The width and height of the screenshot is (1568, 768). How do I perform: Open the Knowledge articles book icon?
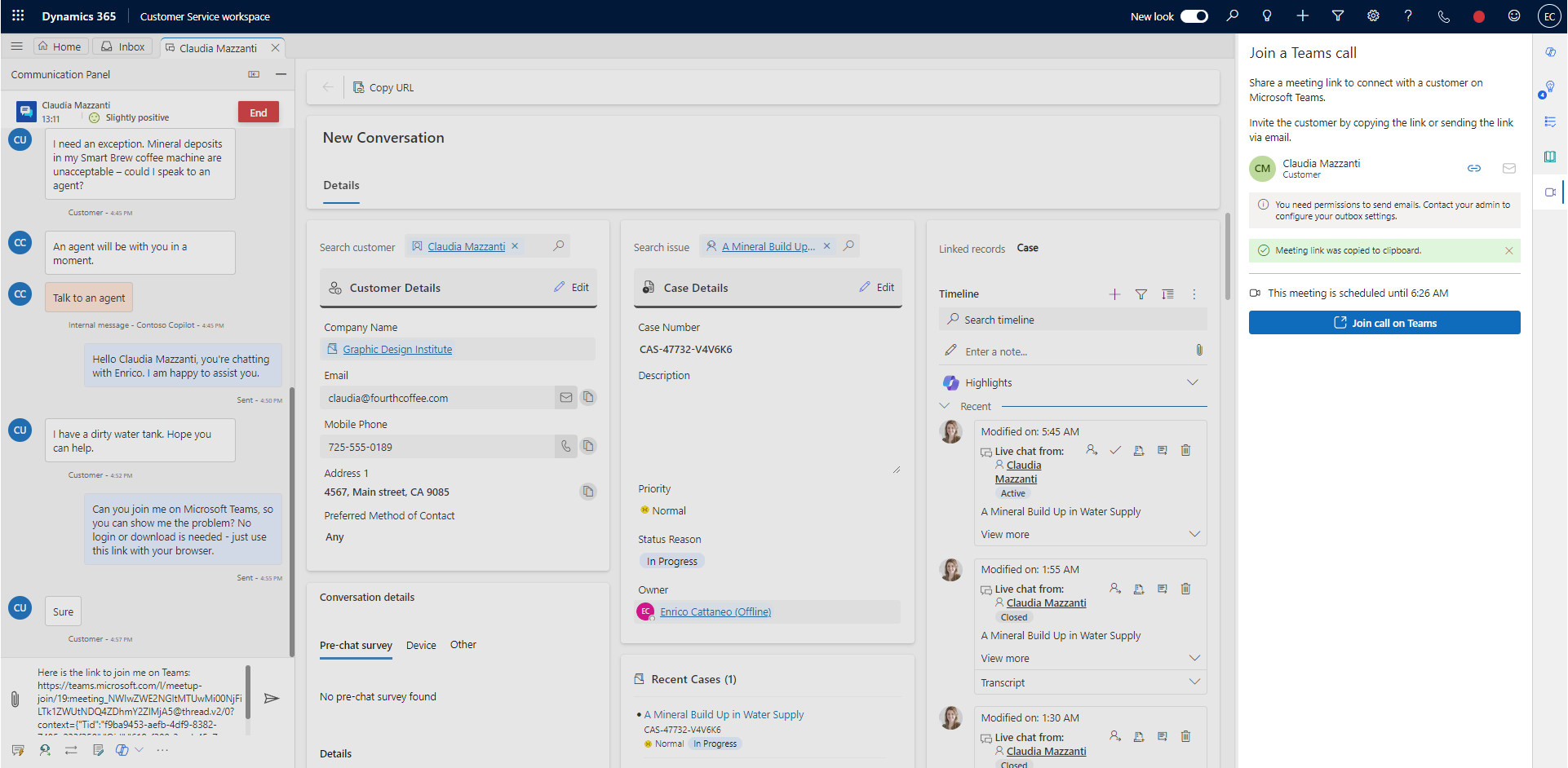pos(1551,157)
